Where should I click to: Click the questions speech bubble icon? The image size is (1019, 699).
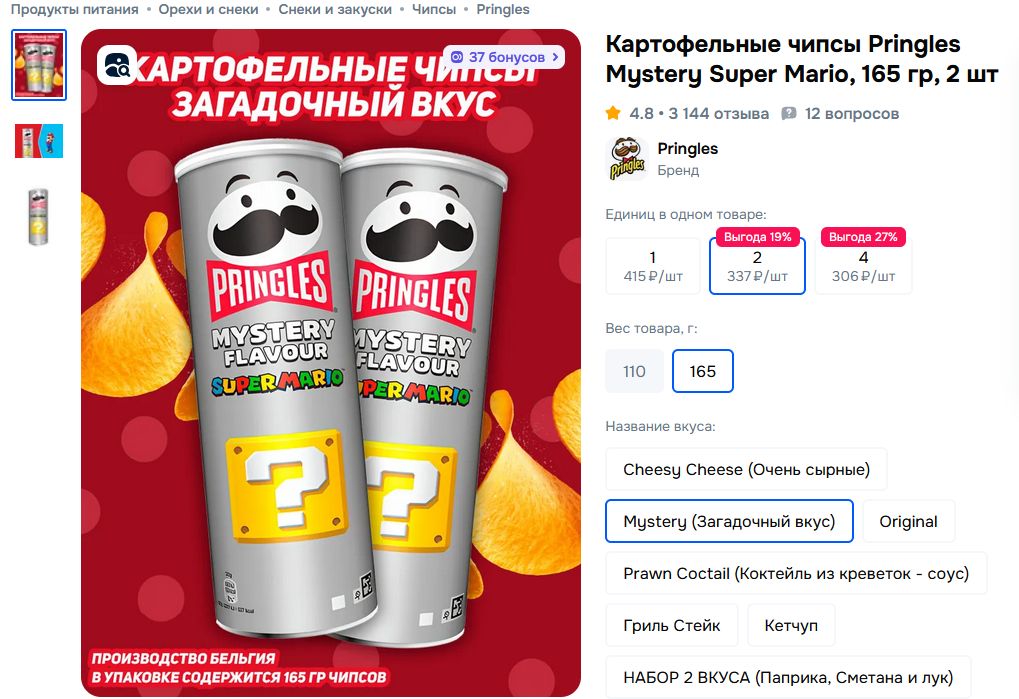[788, 114]
